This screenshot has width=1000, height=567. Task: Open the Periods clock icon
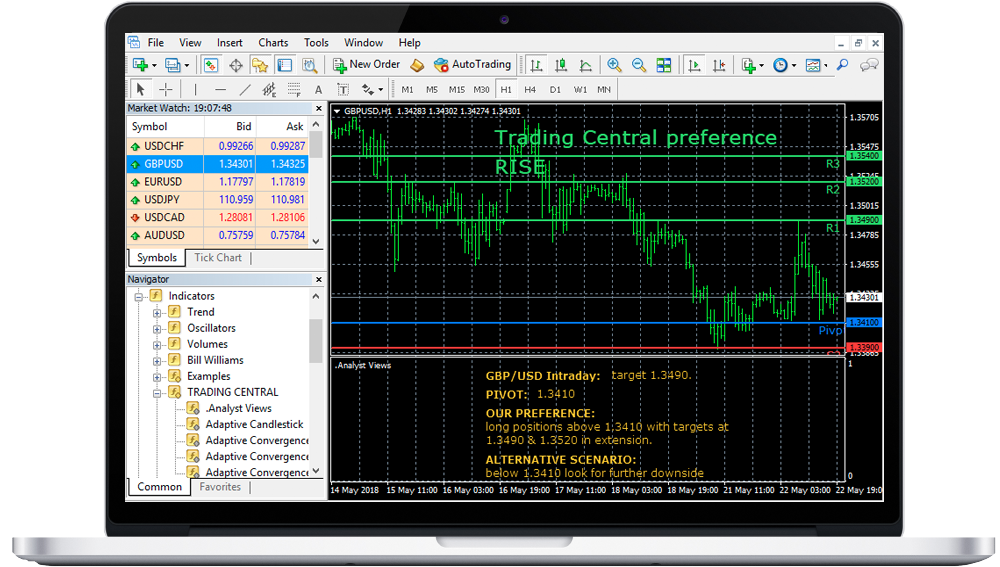tap(780, 65)
